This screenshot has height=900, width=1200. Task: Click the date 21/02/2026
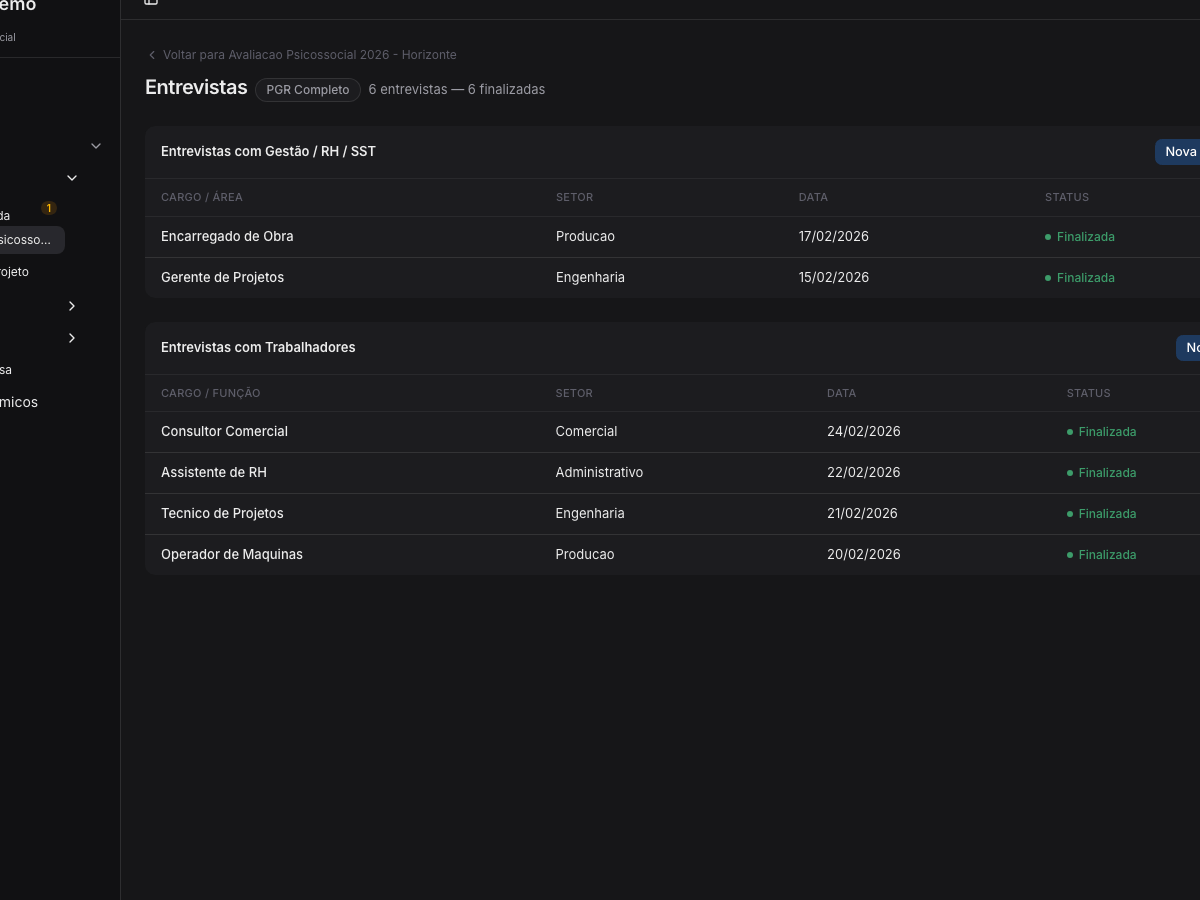(862, 514)
